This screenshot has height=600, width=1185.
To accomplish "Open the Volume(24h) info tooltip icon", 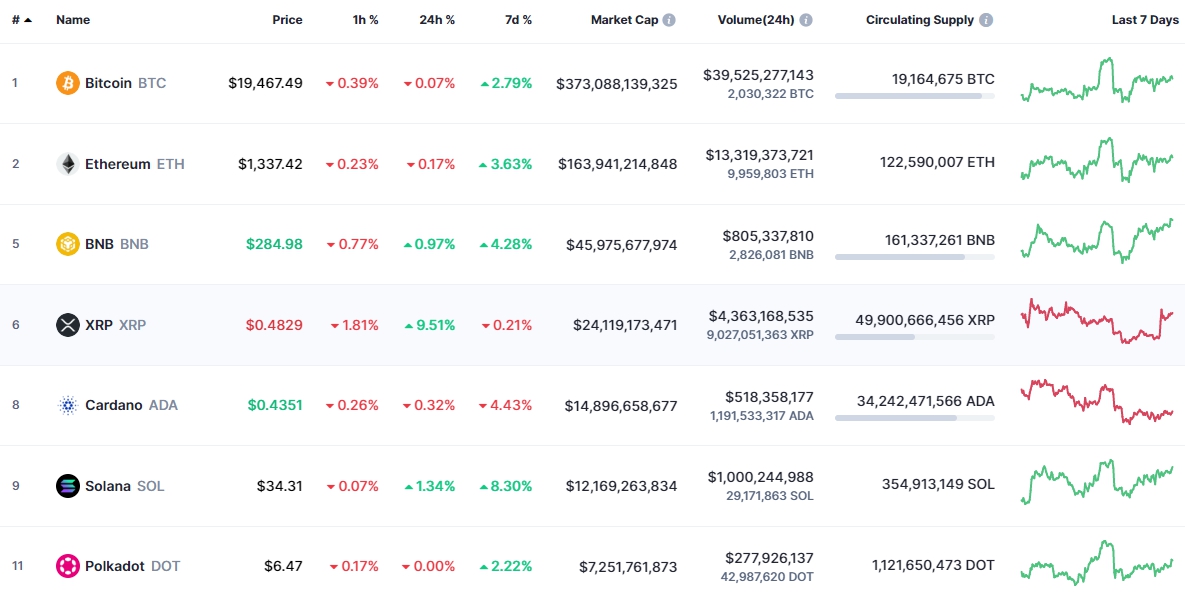I will (806, 20).
